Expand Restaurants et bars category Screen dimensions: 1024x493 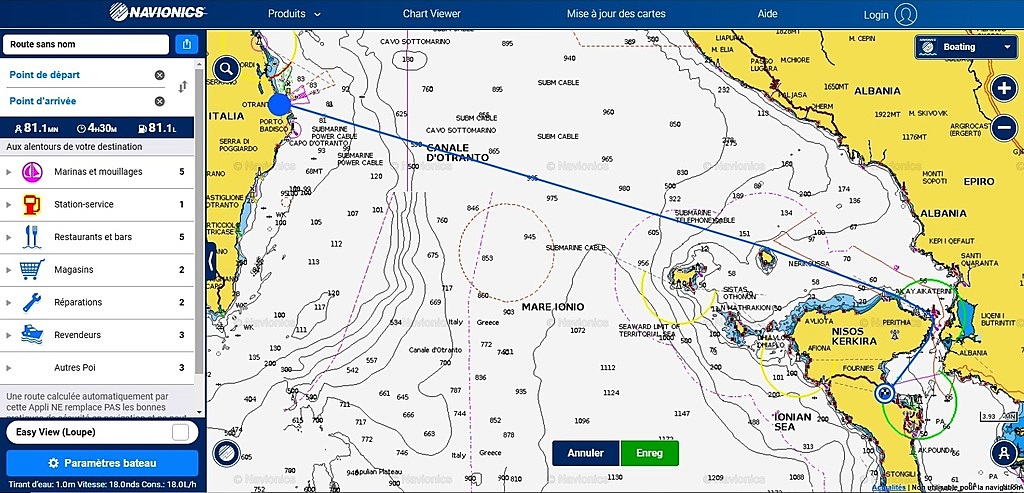9,237
